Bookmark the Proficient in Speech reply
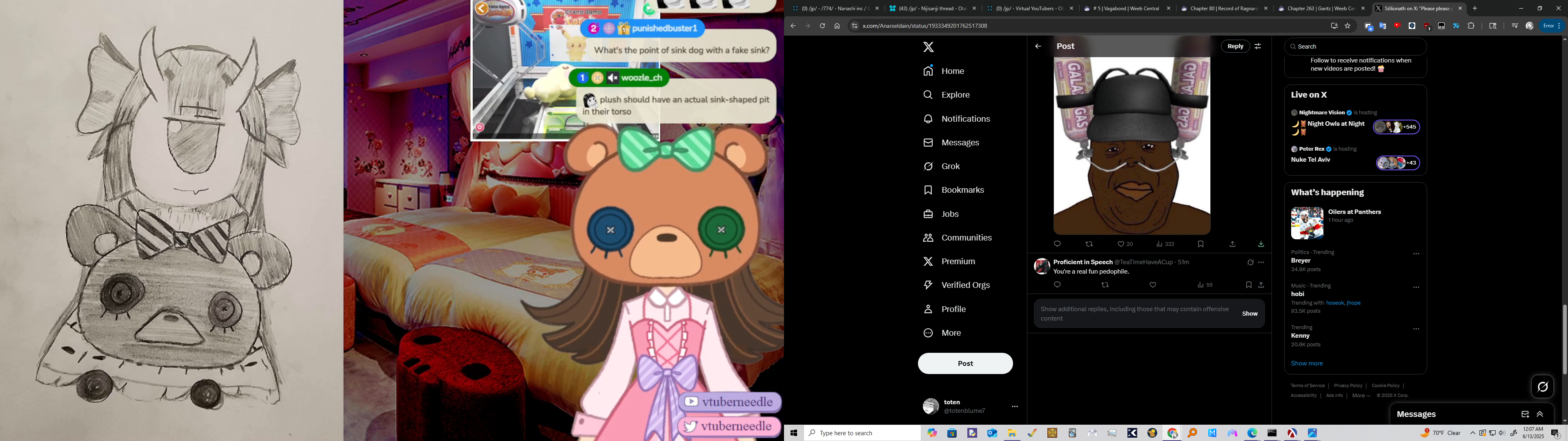This screenshot has height=441, width=1568. click(x=1248, y=285)
